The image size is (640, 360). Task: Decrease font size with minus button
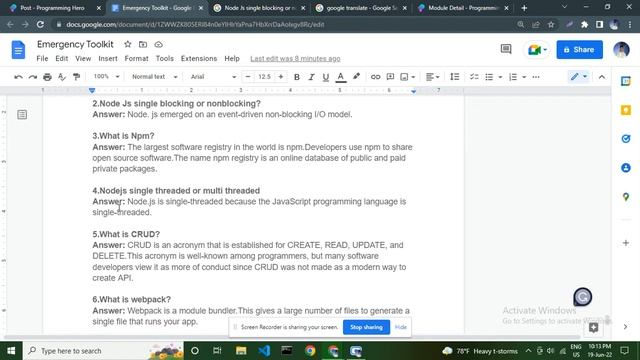coord(248,77)
